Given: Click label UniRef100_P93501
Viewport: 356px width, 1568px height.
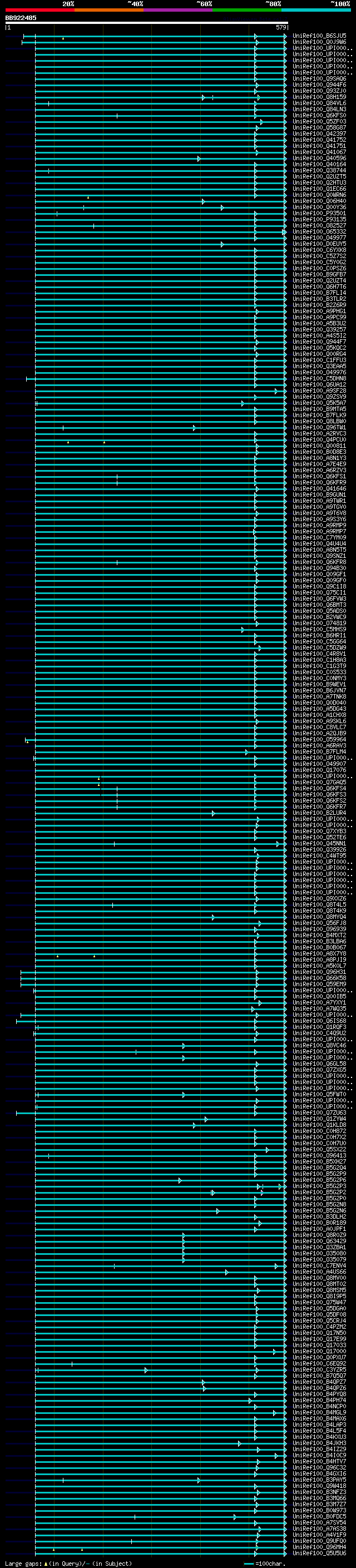Looking at the screenshot, I should coord(319,213).
